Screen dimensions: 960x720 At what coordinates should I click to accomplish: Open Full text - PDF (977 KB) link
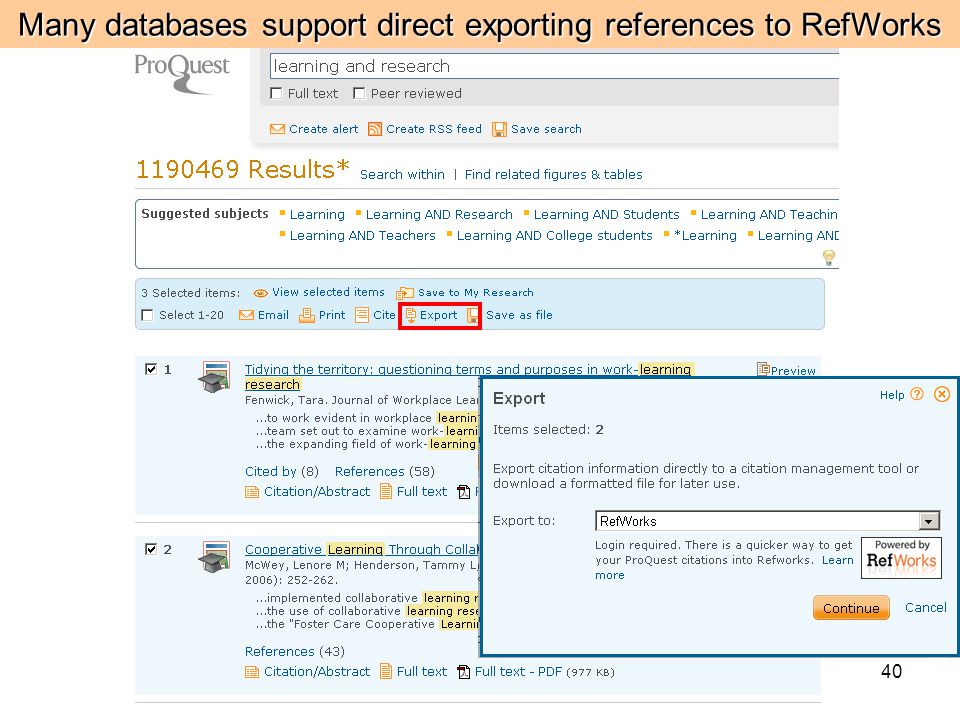544,672
